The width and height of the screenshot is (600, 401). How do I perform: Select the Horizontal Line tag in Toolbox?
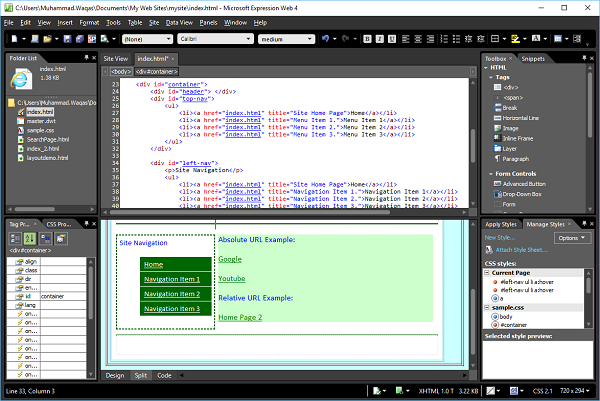click(518, 117)
